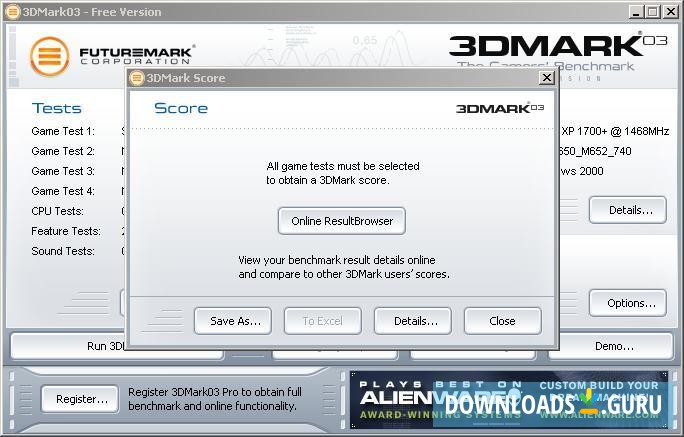Open Save As in Score dialog
This screenshot has height=437, width=684.
(233, 321)
